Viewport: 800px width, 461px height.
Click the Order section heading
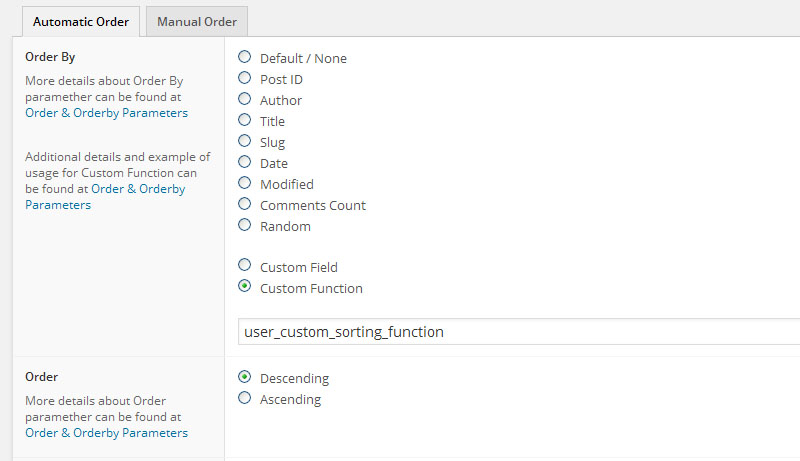[41, 376]
